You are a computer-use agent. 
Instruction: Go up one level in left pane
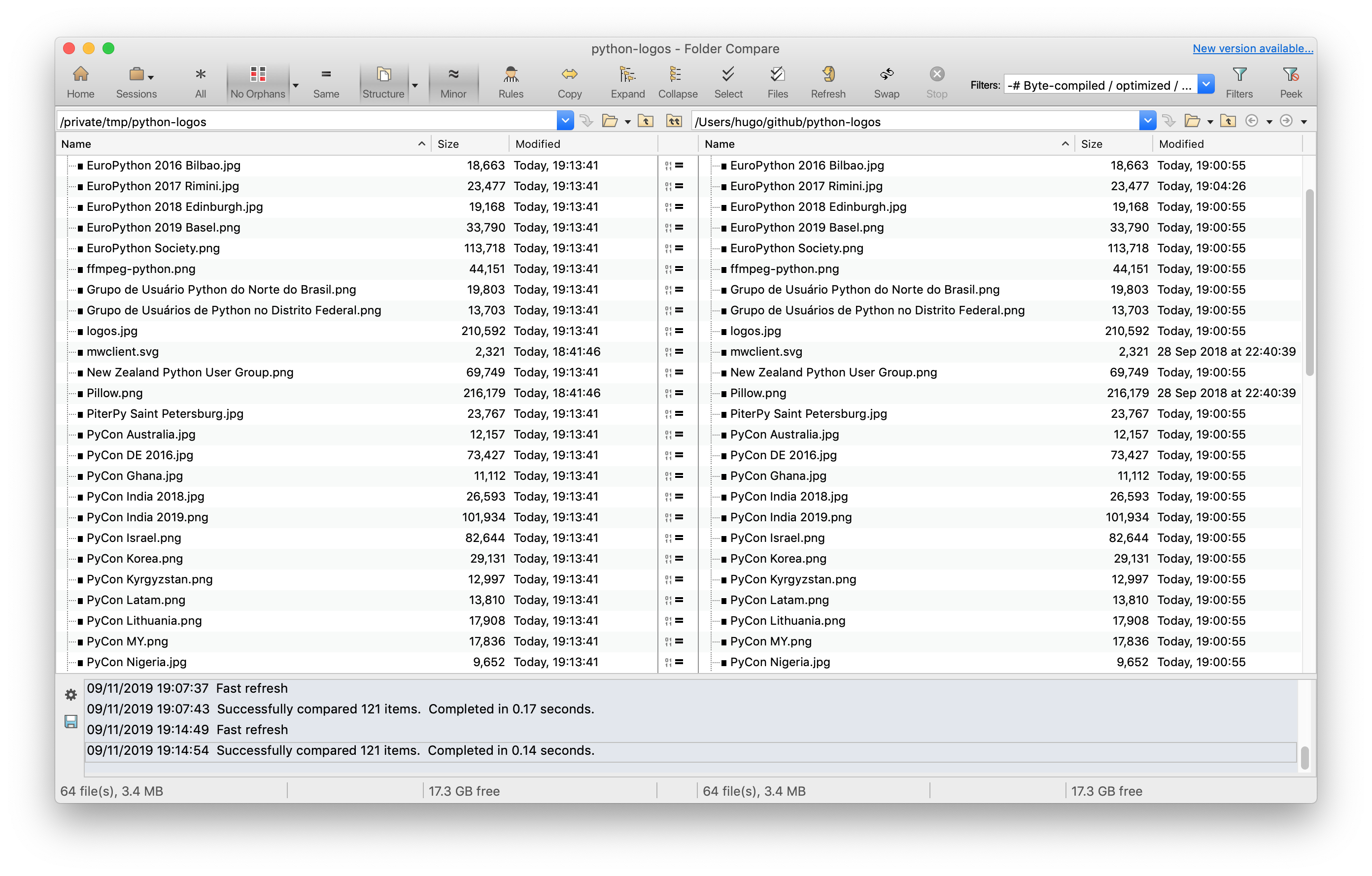click(646, 121)
